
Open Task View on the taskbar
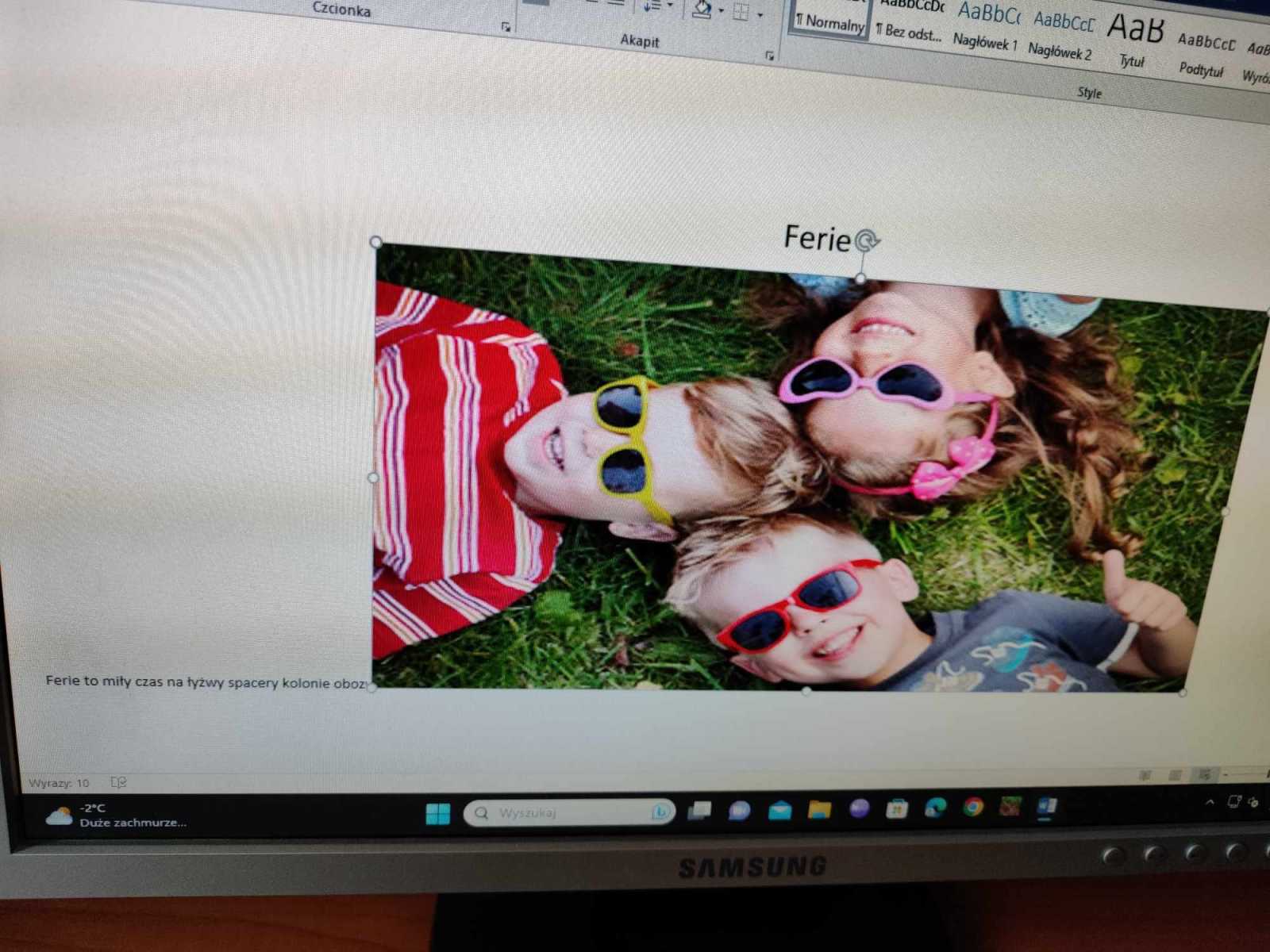[699, 810]
